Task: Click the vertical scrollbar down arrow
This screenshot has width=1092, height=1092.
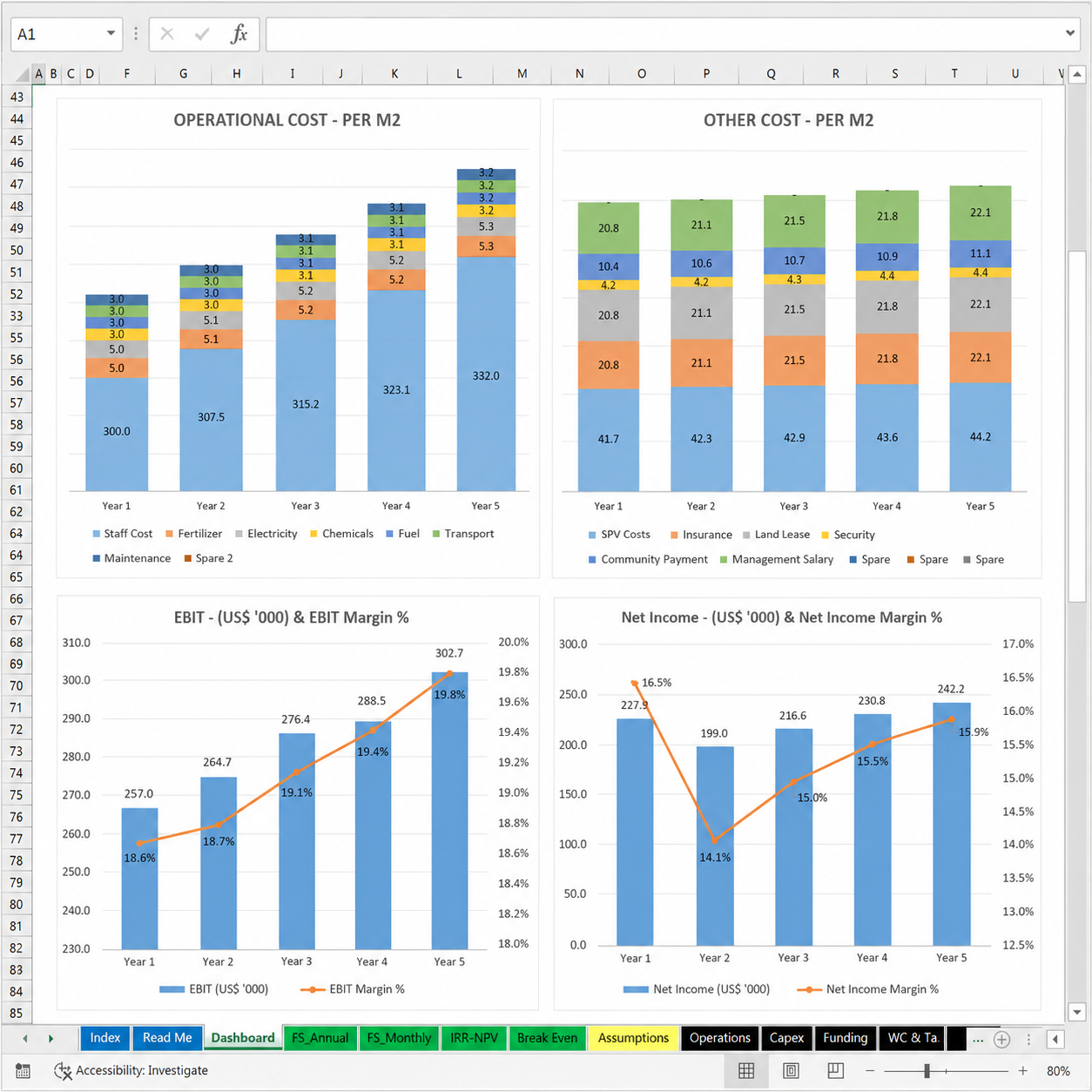Action: (x=1077, y=1012)
